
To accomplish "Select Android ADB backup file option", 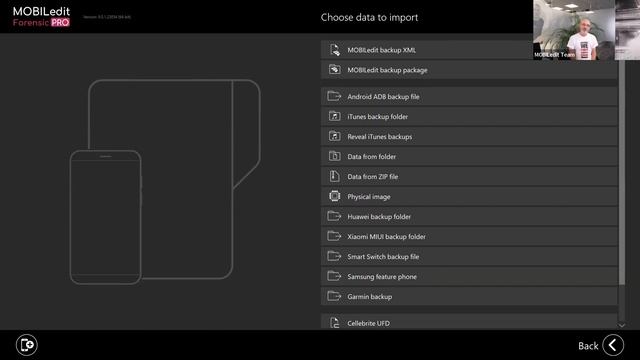I will [469, 96].
